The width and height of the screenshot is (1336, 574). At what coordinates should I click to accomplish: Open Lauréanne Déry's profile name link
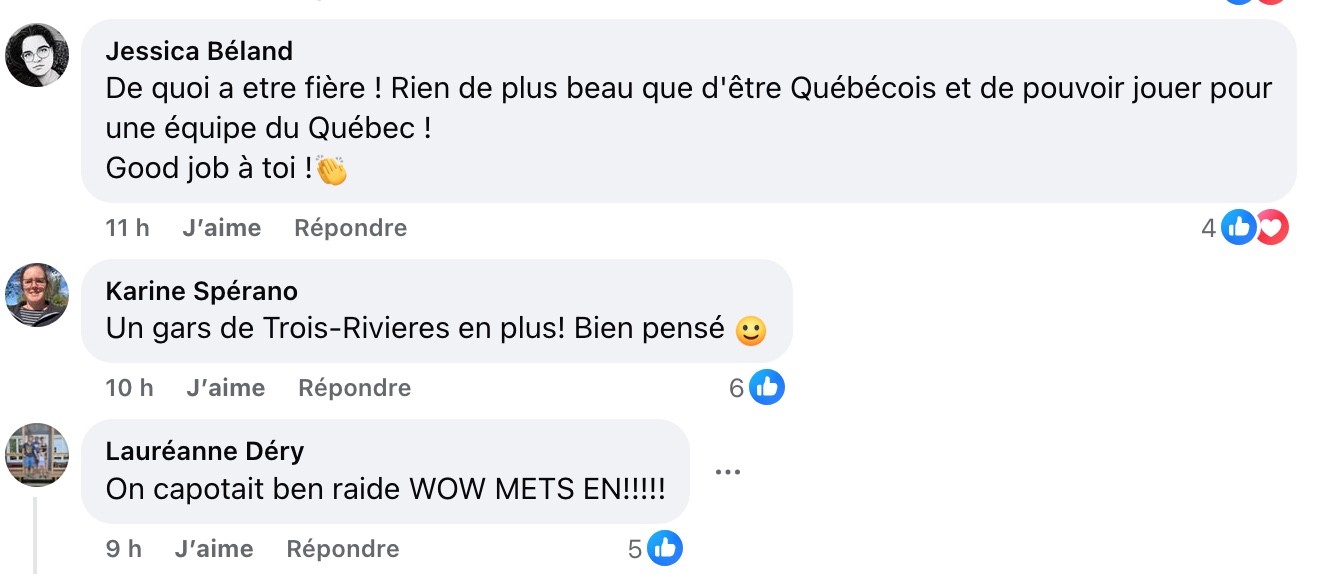pos(204,451)
